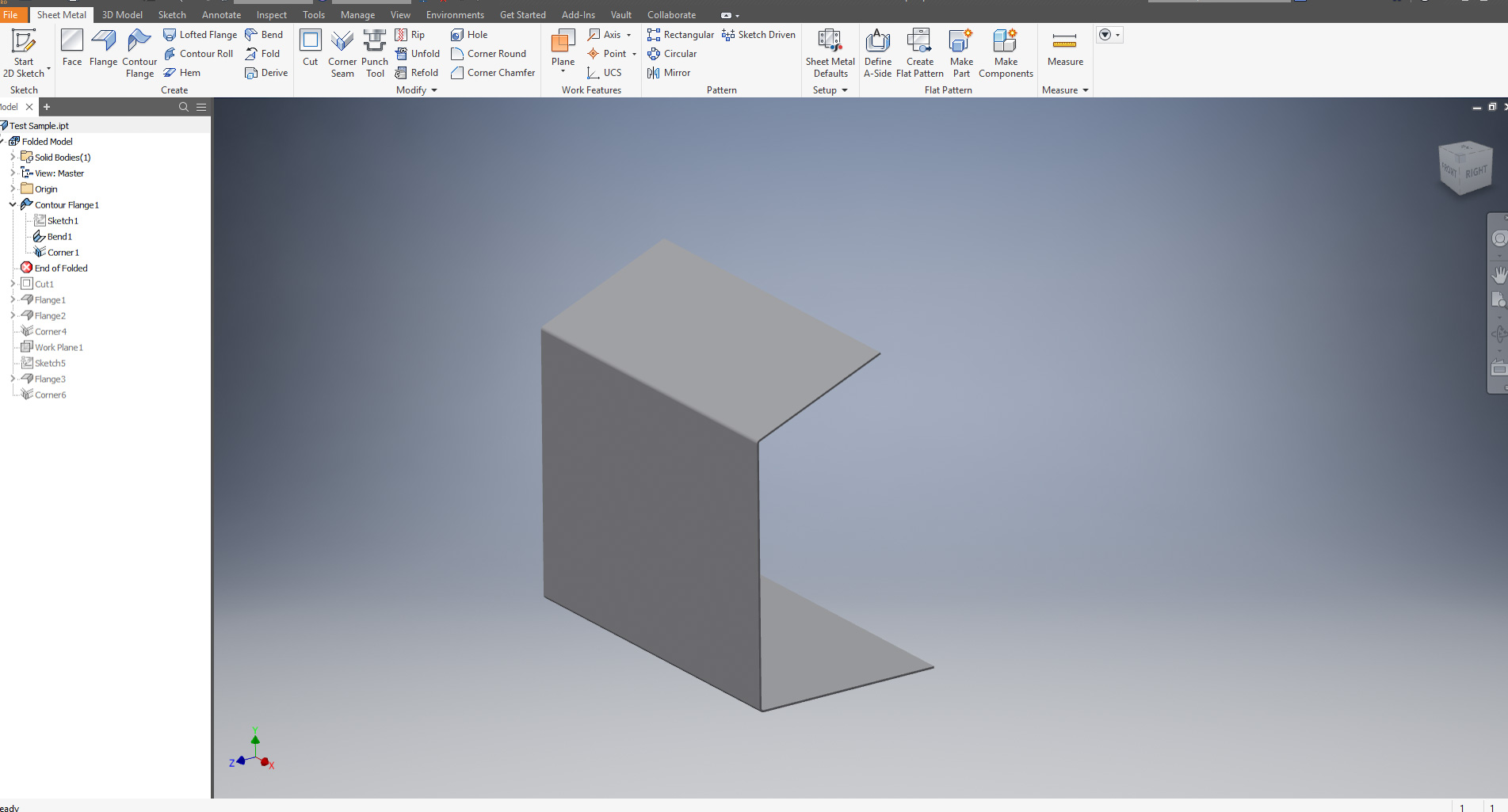The height and width of the screenshot is (812, 1508).
Task: Open the Setup panel dropdown
Action: coord(845,90)
